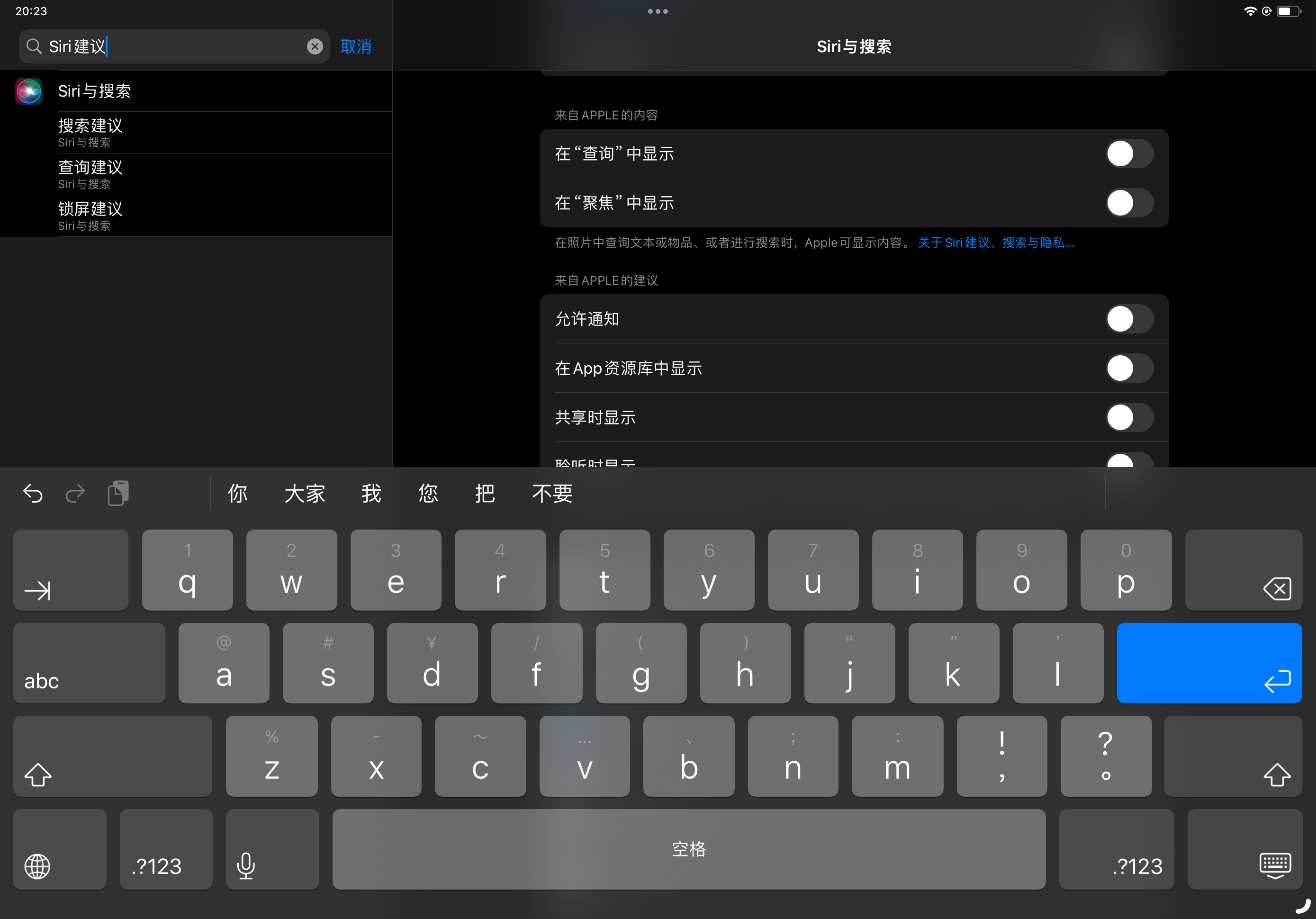Screen dimensions: 1316x919
Task: Tap the question mark period key
Action: tap(1106, 756)
